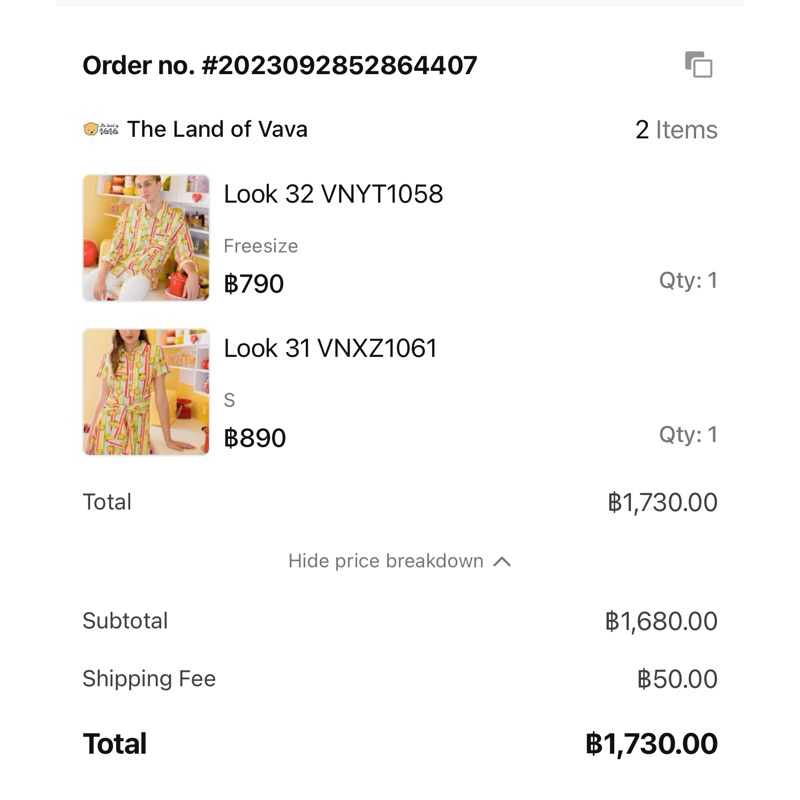
Task: Click the Hide price breakdown link
Action: tap(386, 561)
